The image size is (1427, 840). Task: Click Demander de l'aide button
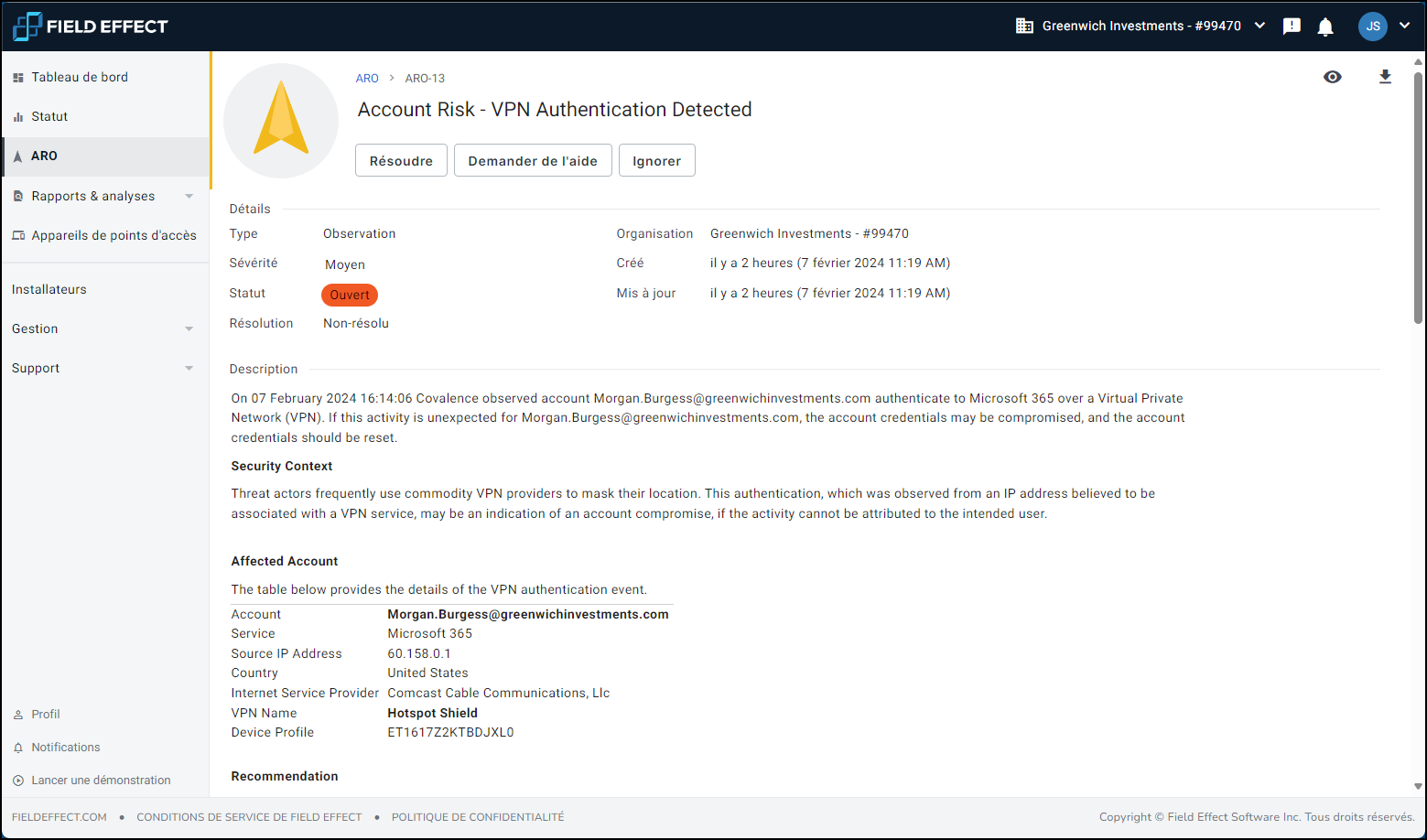(x=533, y=160)
